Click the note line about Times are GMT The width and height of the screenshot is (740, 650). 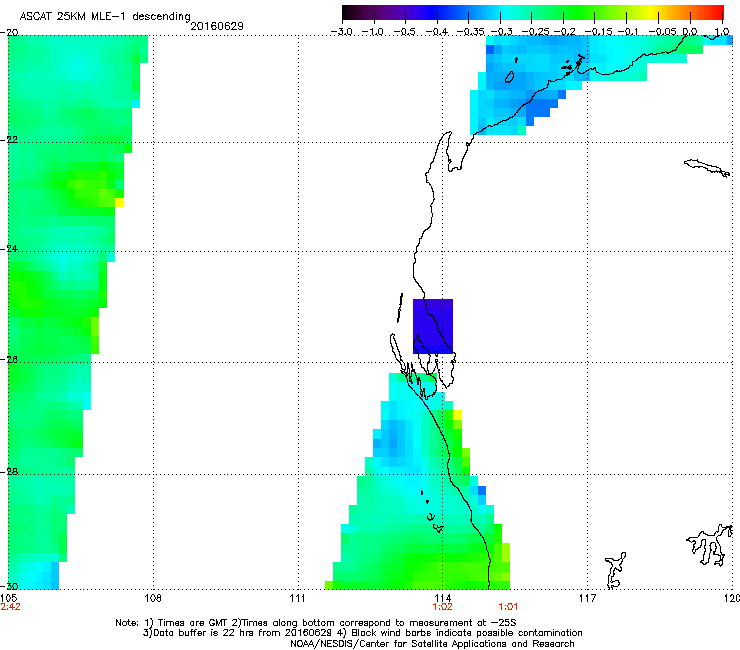pos(316,623)
